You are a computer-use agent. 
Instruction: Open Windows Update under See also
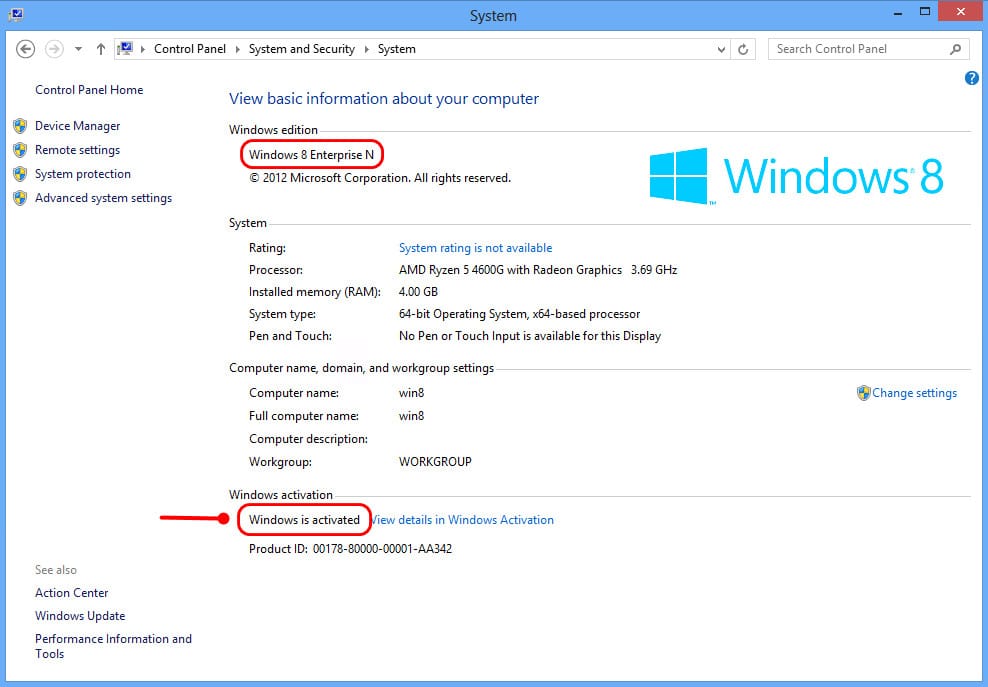click(80, 615)
